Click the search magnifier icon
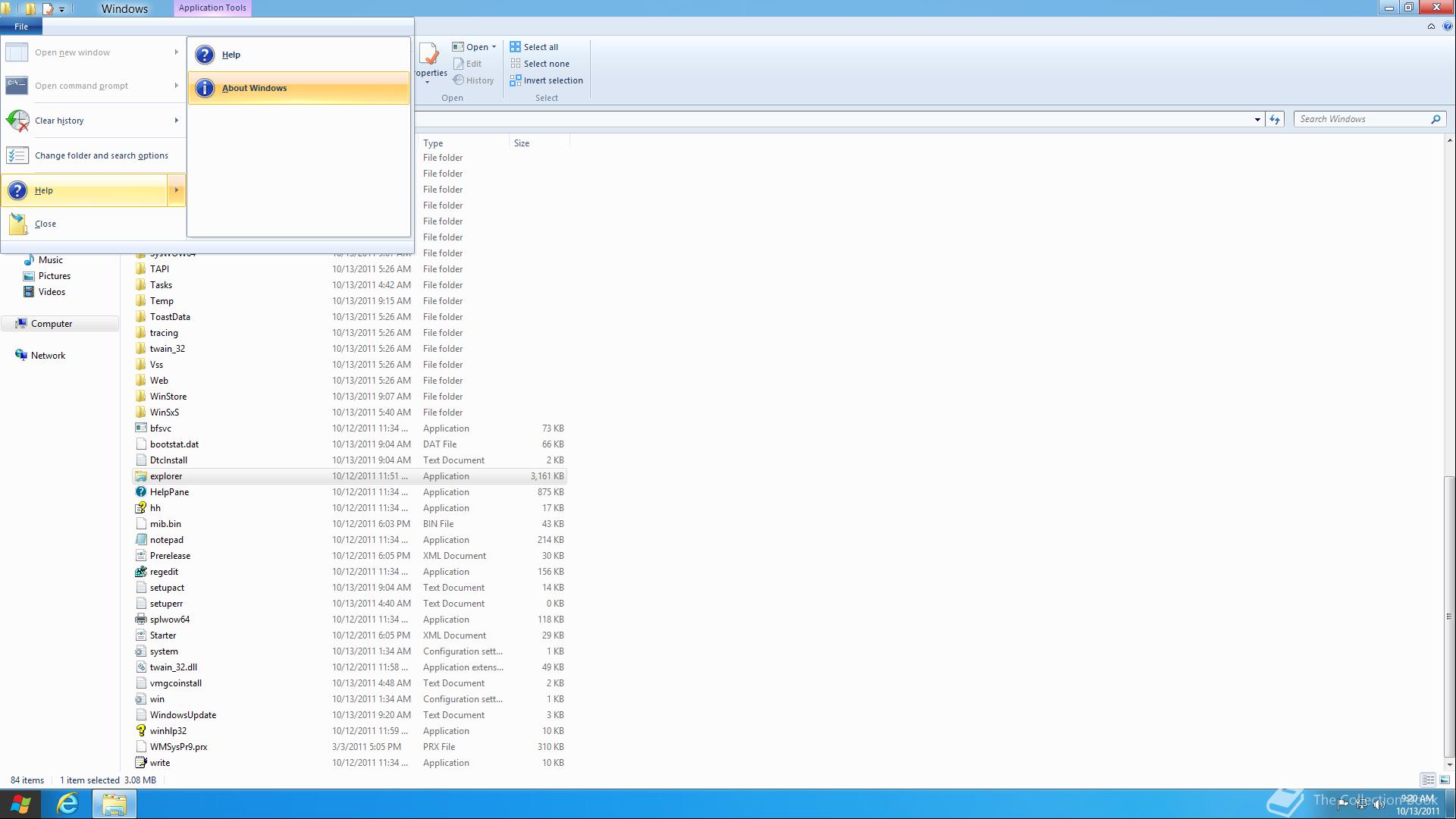This screenshot has height=819, width=1456. (x=1436, y=119)
